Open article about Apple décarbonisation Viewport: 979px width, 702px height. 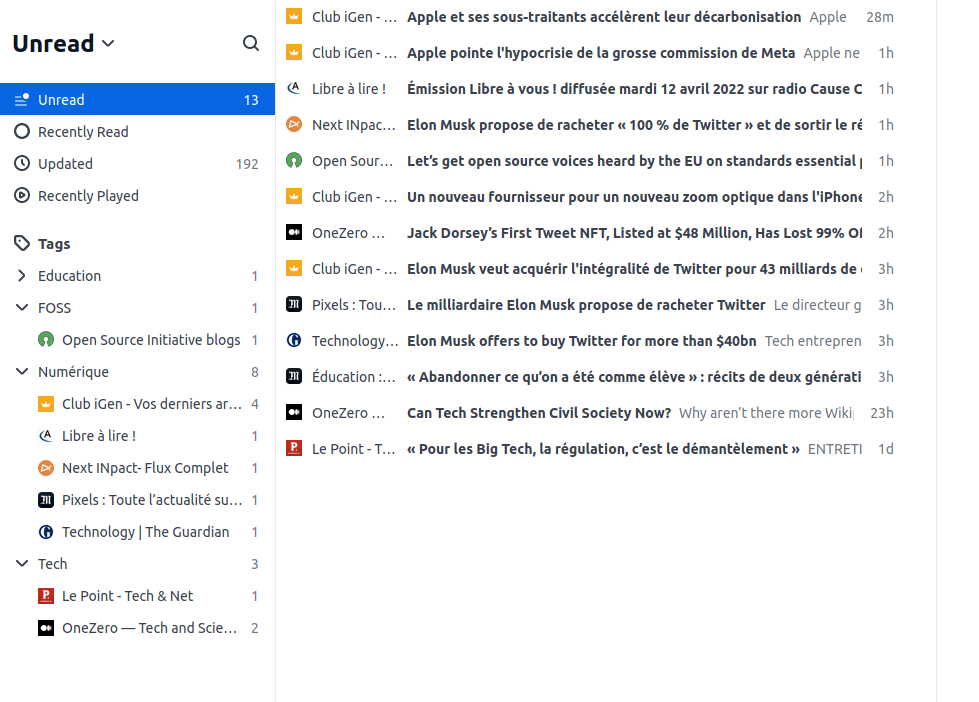tap(604, 17)
